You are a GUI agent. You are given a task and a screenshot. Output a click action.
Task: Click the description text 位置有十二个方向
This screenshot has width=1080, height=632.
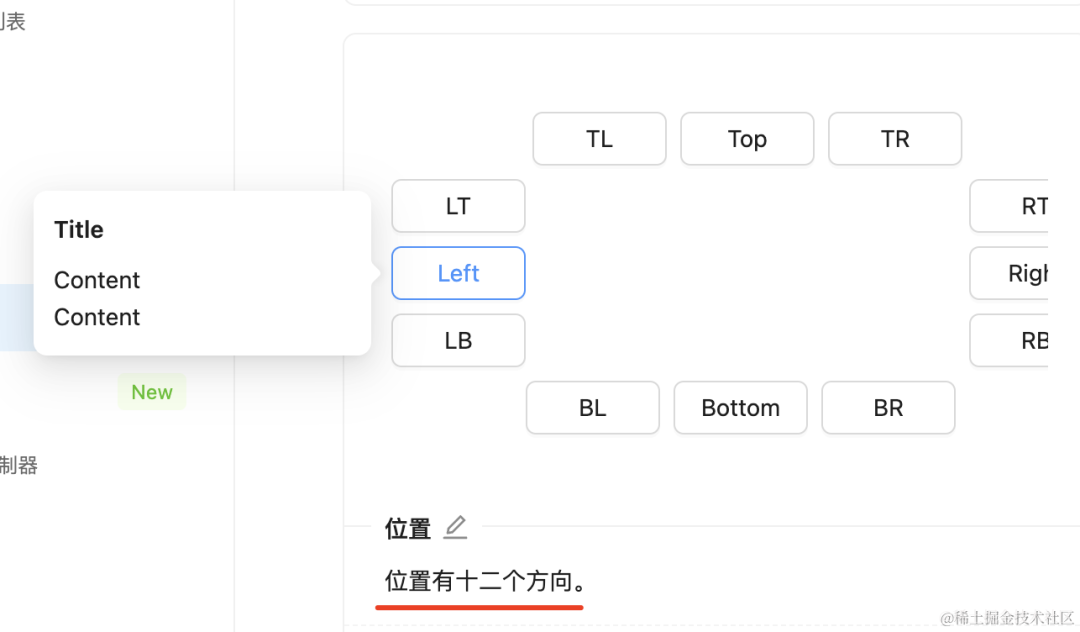(x=486, y=580)
